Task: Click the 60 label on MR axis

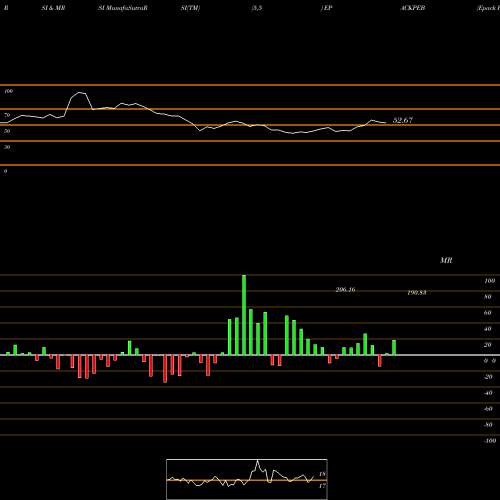Action: pyautogui.click(x=488, y=313)
